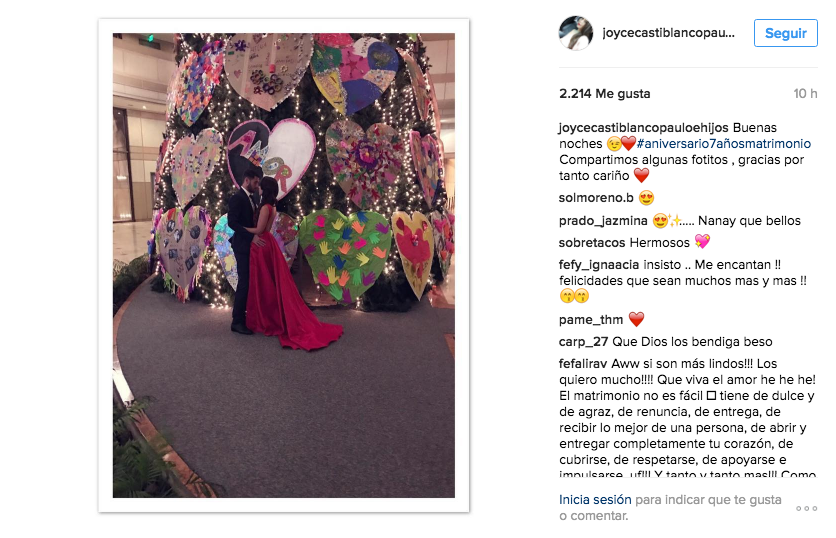Open joycecastiblancopau... profile header username
The height and width of the screenshot is (538, 836).
click(668, 33)
